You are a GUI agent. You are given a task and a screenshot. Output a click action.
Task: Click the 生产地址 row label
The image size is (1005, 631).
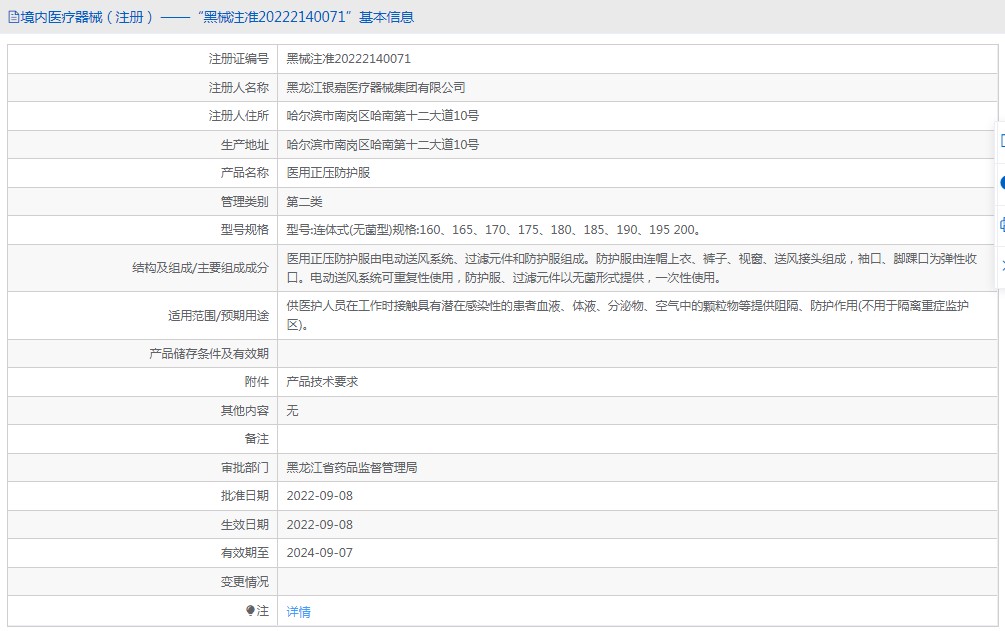245,145
